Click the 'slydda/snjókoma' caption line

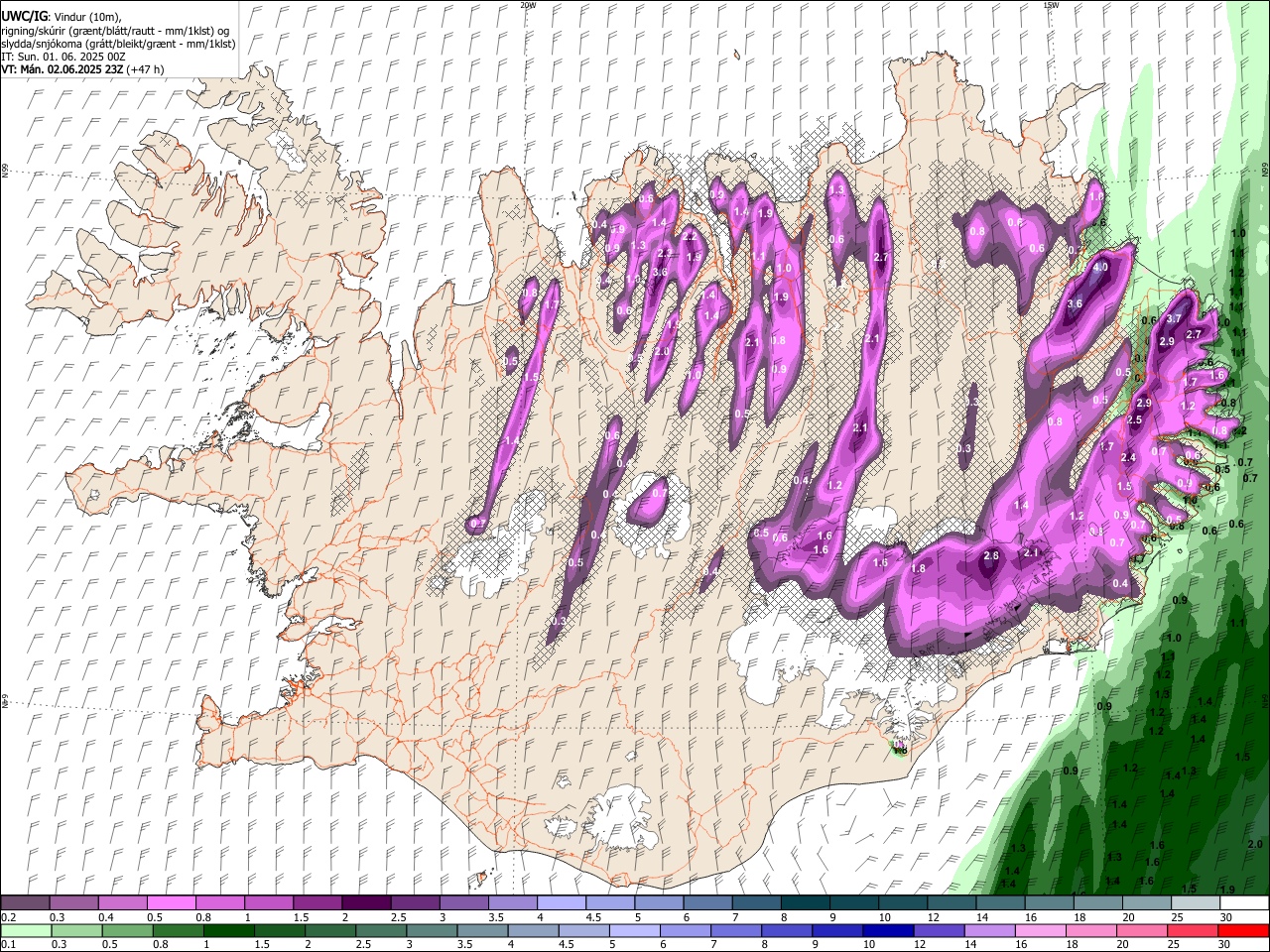(118, 44)
